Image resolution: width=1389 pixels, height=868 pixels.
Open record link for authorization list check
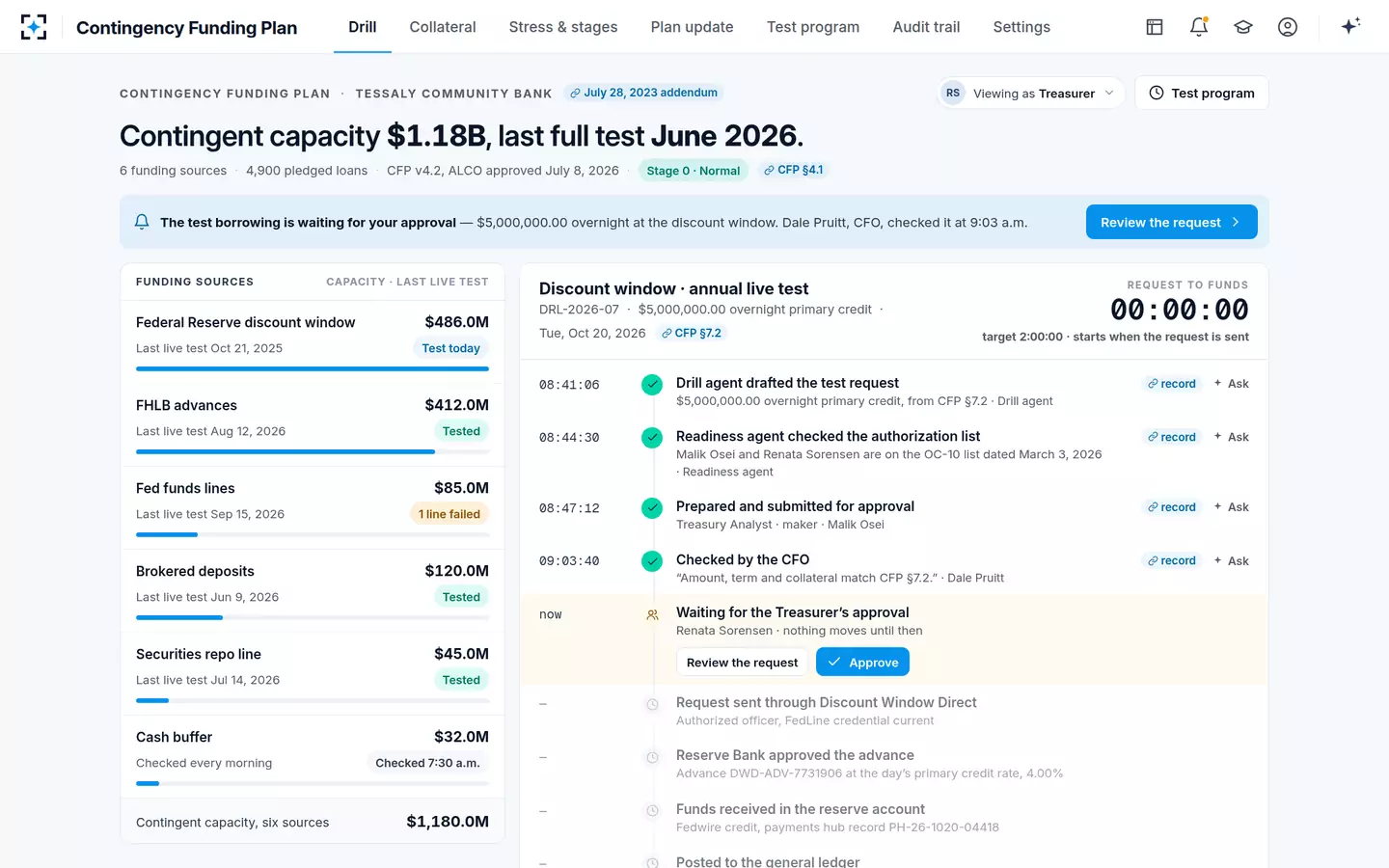[1172, 437]
